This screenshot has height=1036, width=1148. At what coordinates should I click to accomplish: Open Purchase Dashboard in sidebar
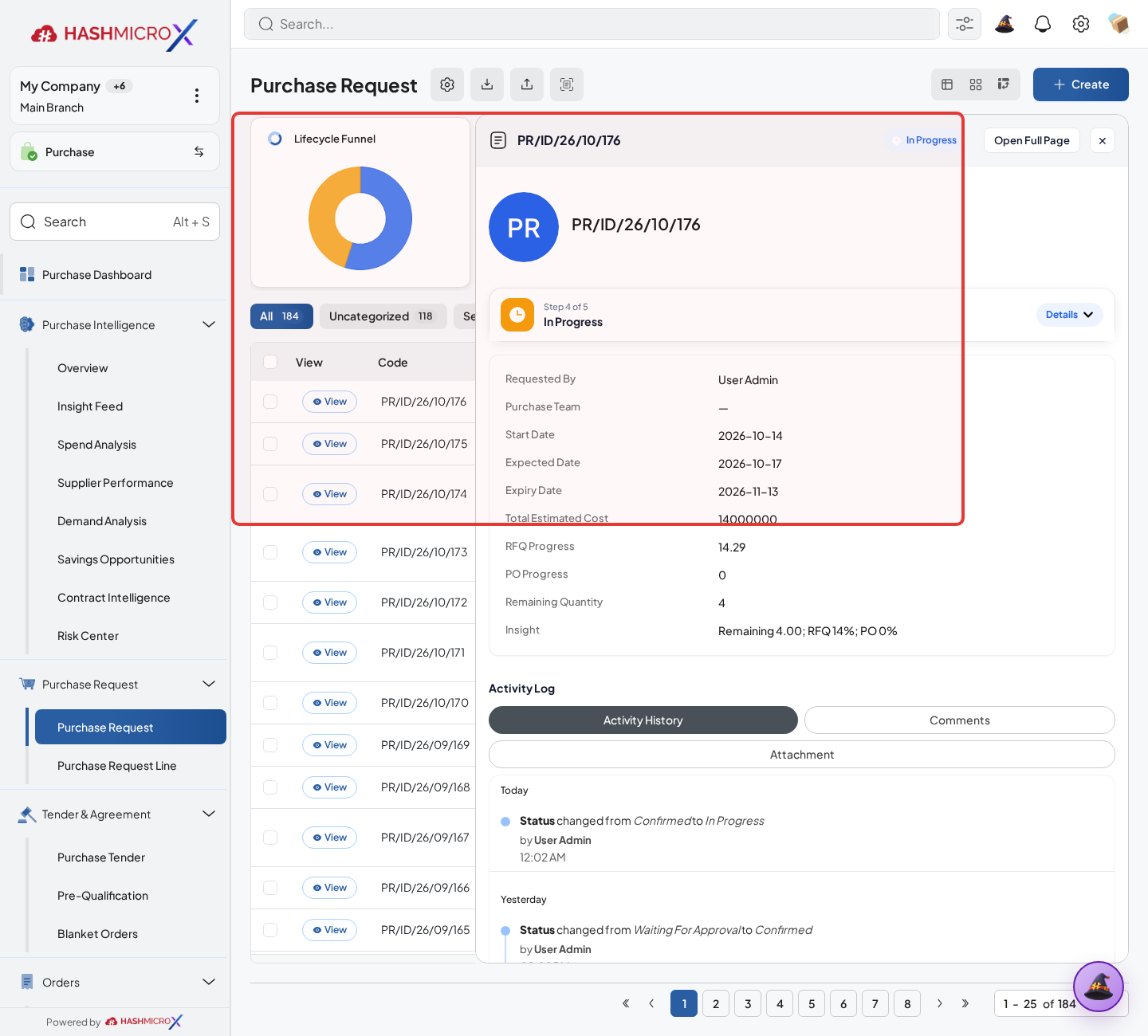(96, 275)
